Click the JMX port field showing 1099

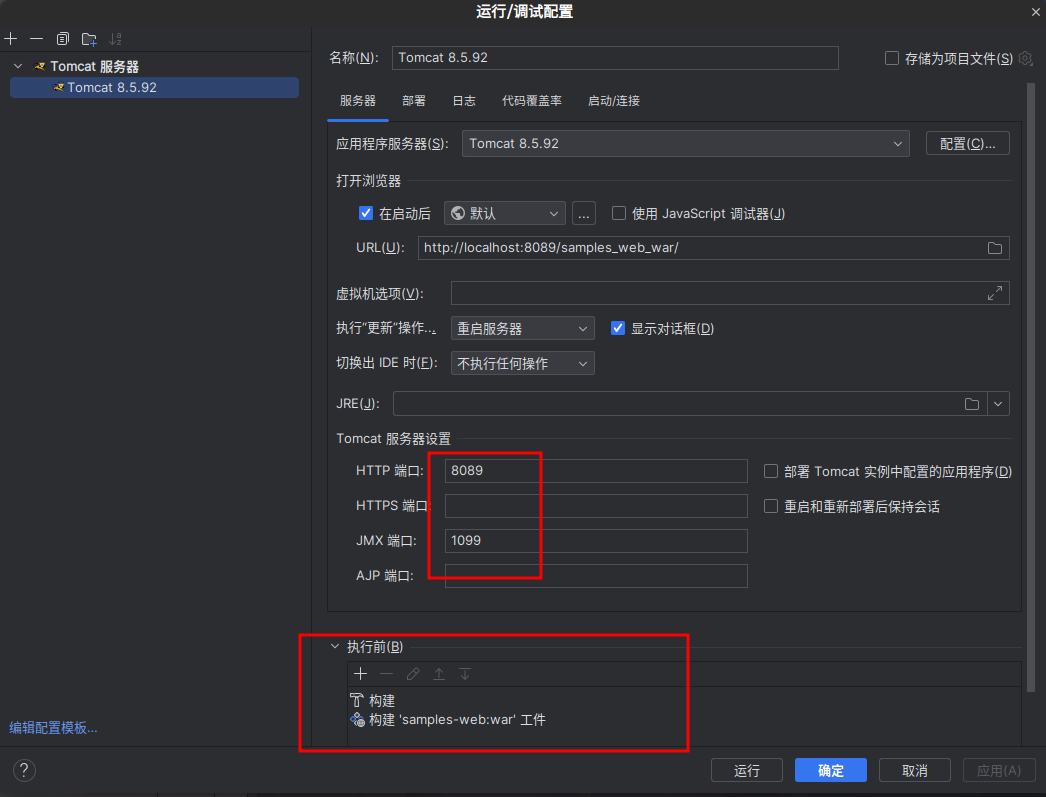point(596,541)
